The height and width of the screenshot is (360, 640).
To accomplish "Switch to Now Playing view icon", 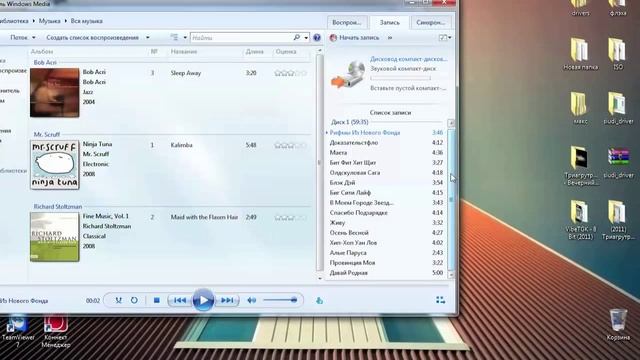I will [x=440, y=300].
